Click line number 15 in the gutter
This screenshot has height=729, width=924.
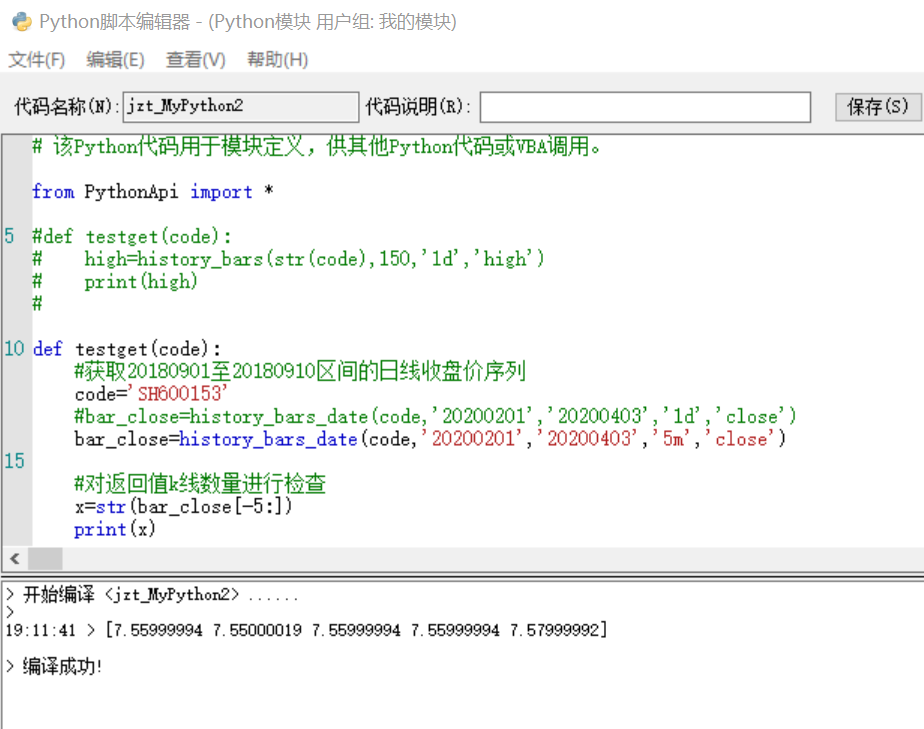point(14,461)
